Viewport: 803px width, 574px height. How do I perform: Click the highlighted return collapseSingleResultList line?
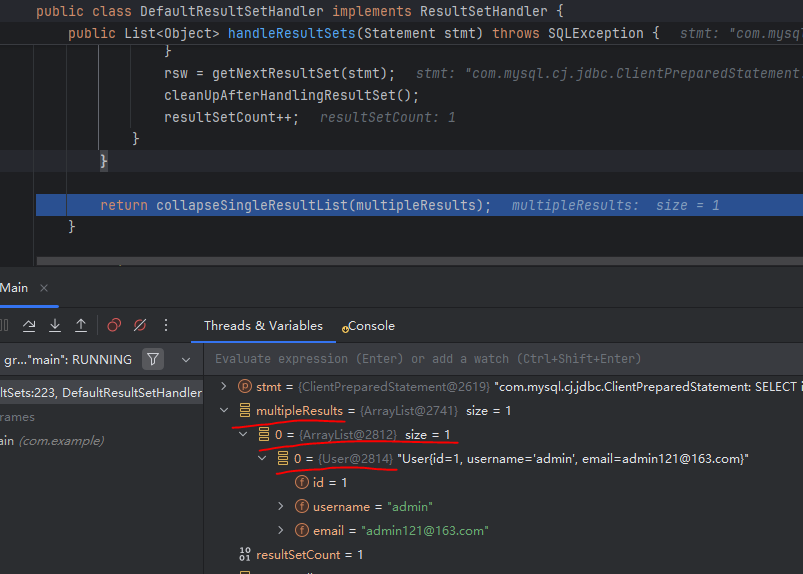(x=419, y=205)
